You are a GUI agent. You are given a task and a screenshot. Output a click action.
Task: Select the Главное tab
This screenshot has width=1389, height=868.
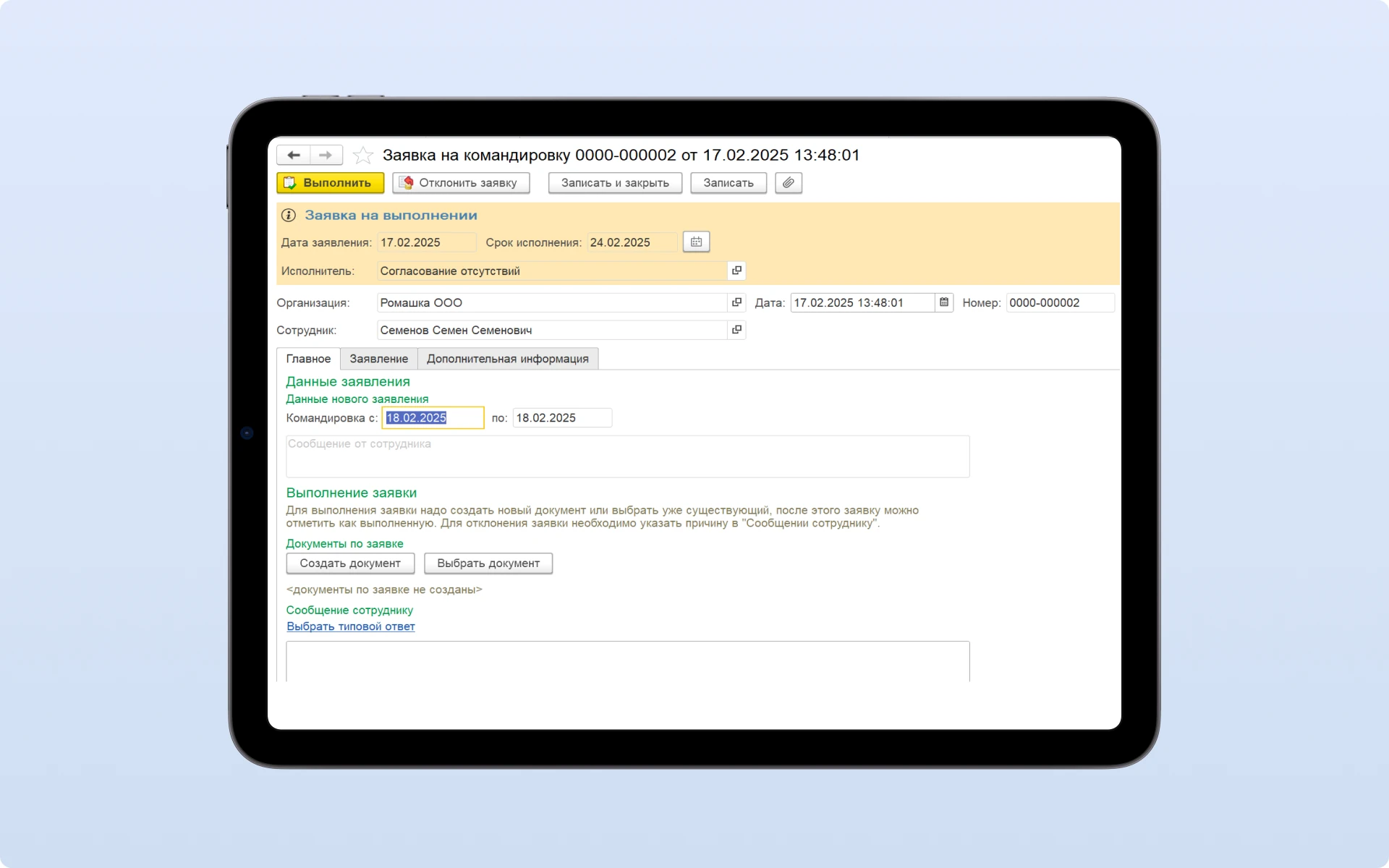(308, 359)
